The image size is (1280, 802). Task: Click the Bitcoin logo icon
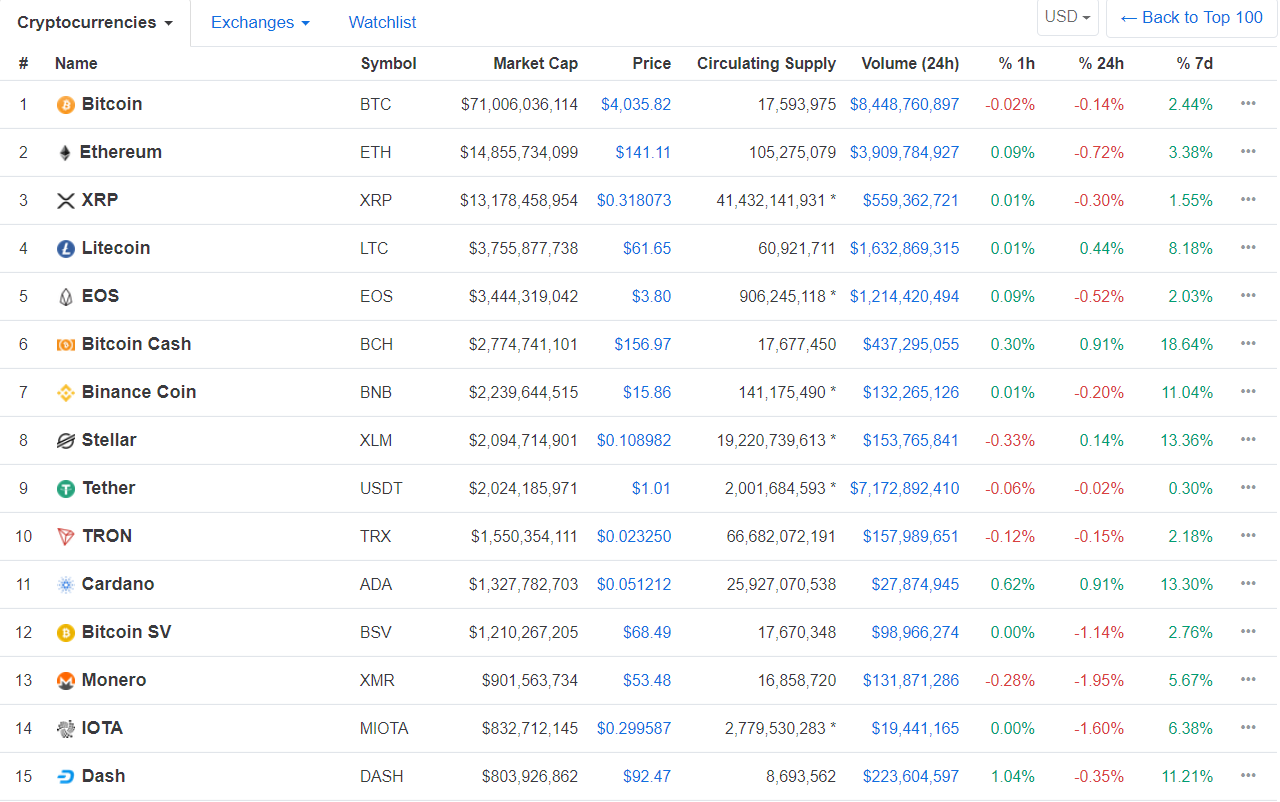[x=64, y=104]
